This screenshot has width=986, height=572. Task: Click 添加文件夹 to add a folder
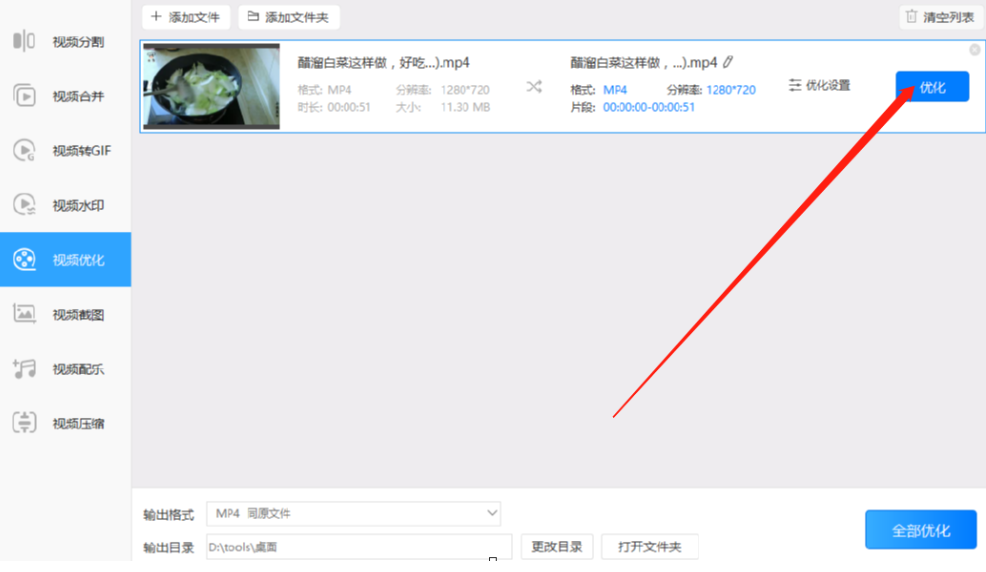pyautogui.click(x=289, y=17)
